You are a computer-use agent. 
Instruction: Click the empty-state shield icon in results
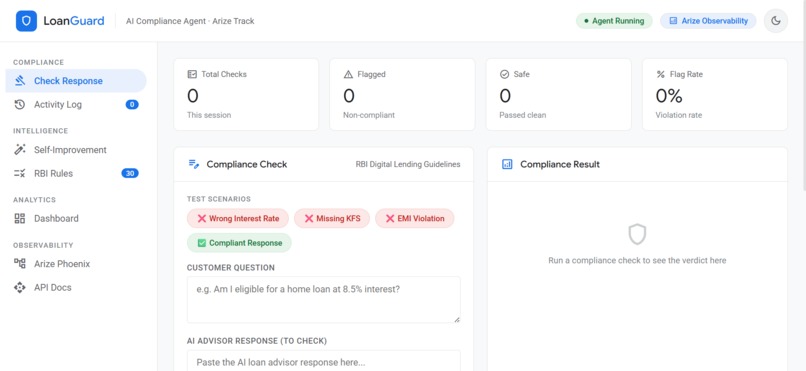(637, 234)
